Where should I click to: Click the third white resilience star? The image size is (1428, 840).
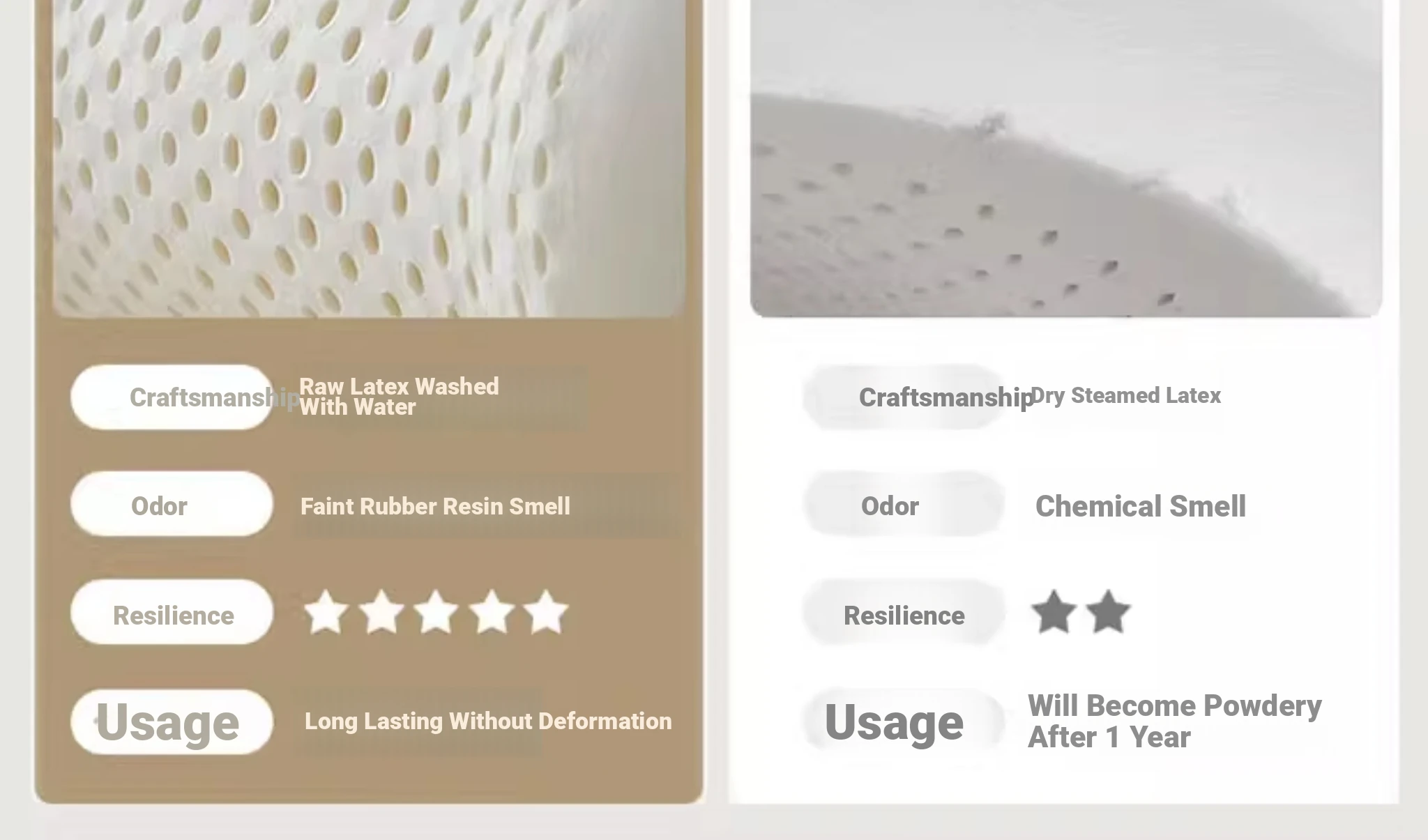coord(436,612)
